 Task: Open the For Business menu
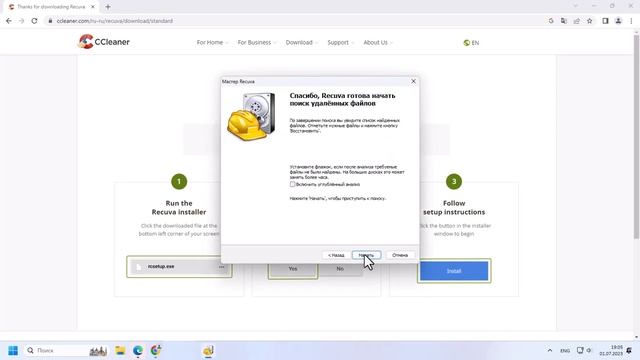point(257,42)
